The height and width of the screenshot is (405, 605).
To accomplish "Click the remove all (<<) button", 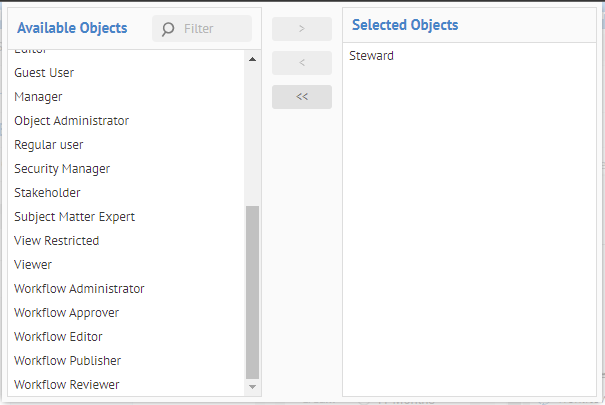I will coord(301,97).
